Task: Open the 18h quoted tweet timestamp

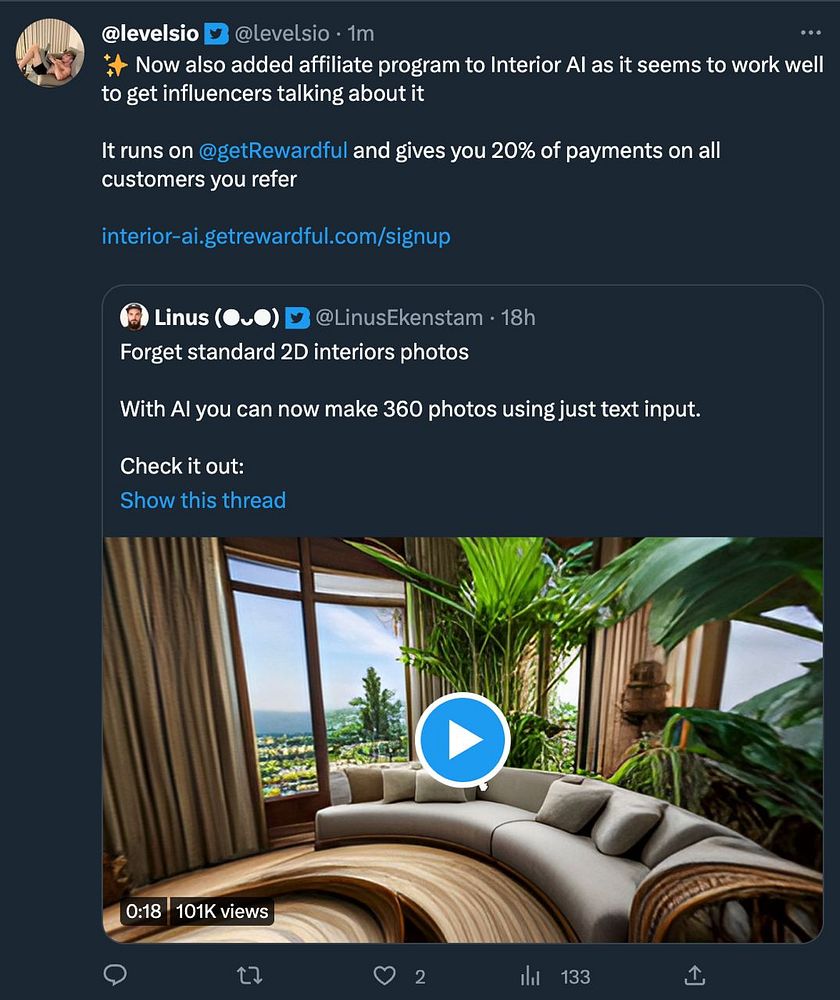Action: click(x=518, y=318)
